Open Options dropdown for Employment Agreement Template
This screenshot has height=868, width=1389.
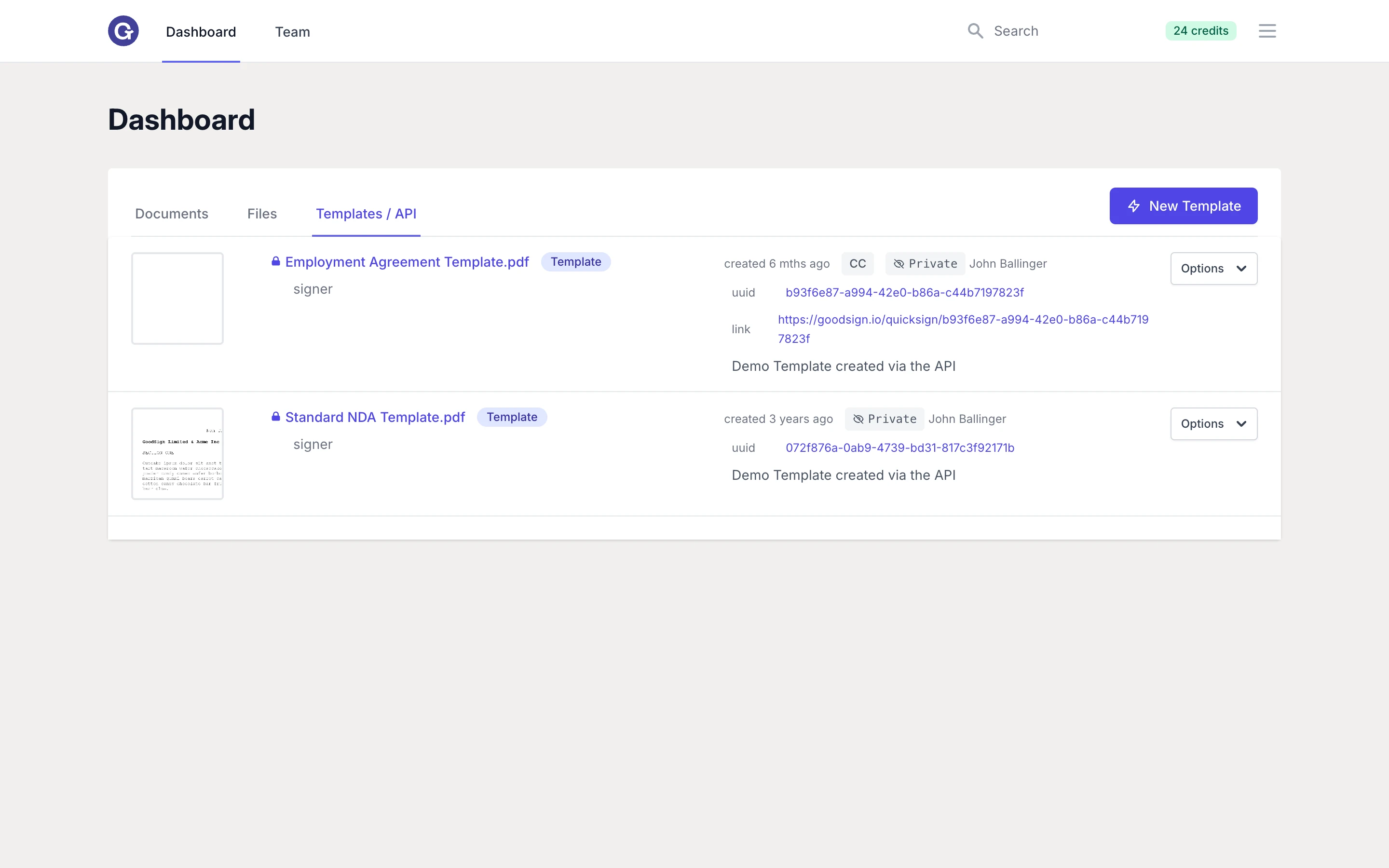1213,269
